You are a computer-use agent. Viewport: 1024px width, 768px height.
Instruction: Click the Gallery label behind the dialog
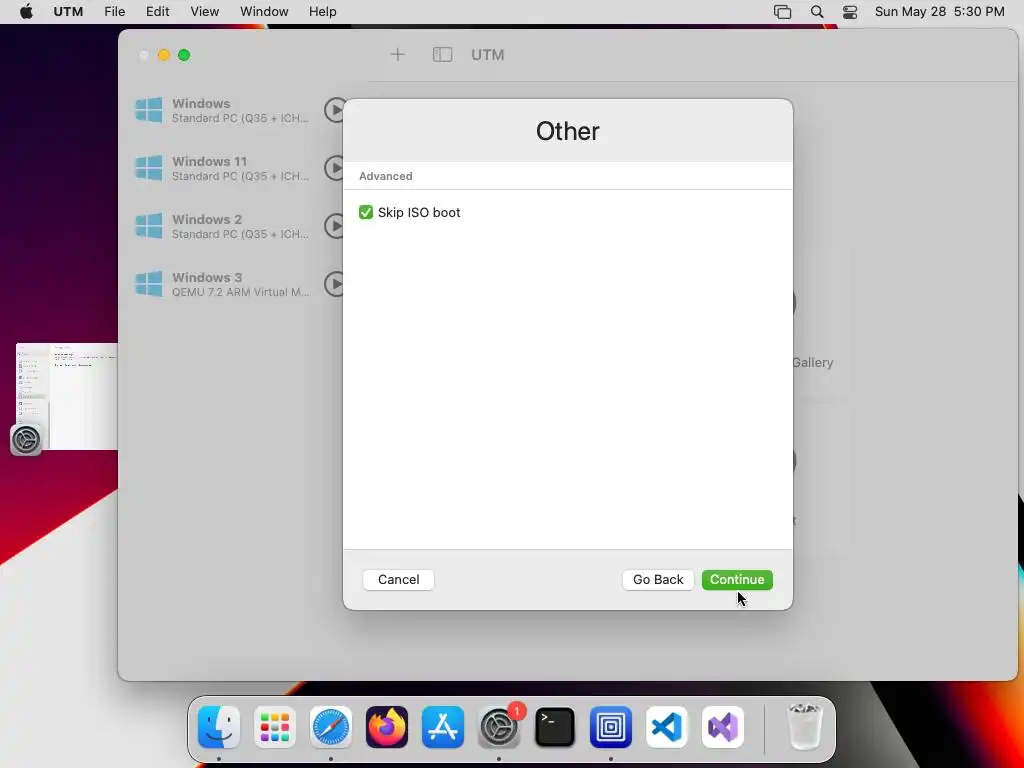point(812,362)
